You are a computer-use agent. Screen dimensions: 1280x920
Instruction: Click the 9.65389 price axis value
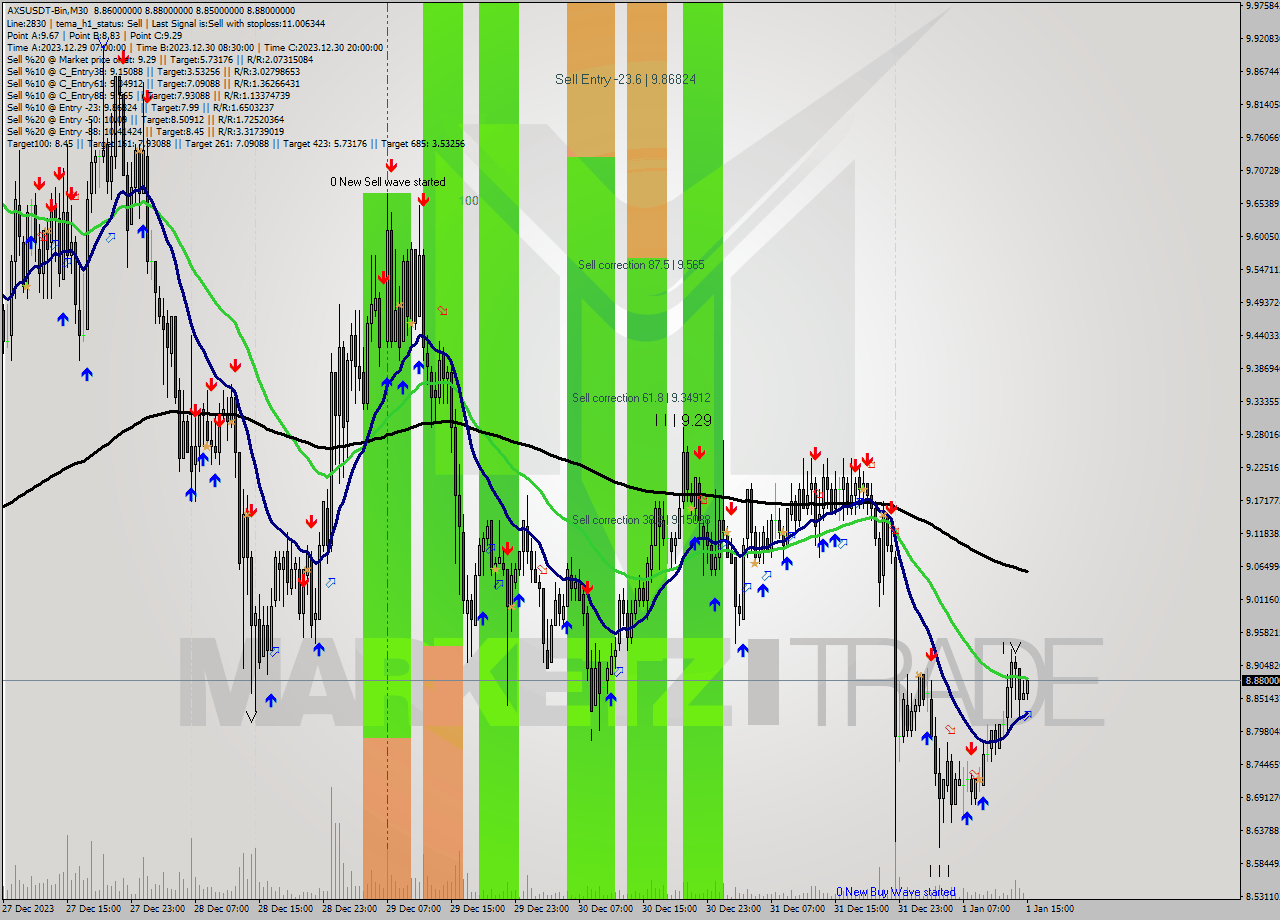point(1262,203)
